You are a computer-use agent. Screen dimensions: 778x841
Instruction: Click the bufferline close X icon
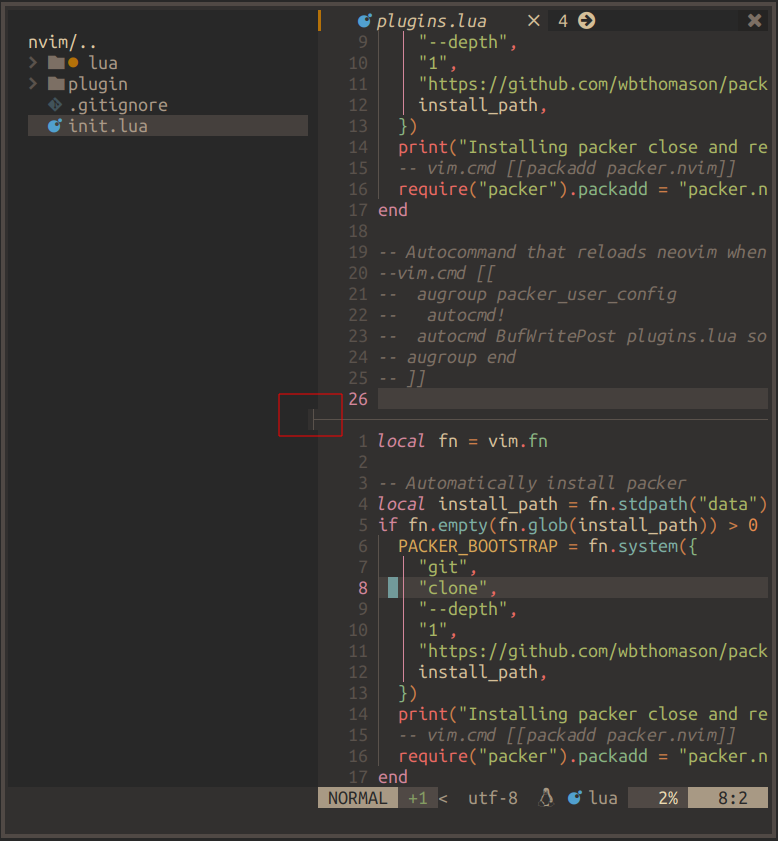754,21
